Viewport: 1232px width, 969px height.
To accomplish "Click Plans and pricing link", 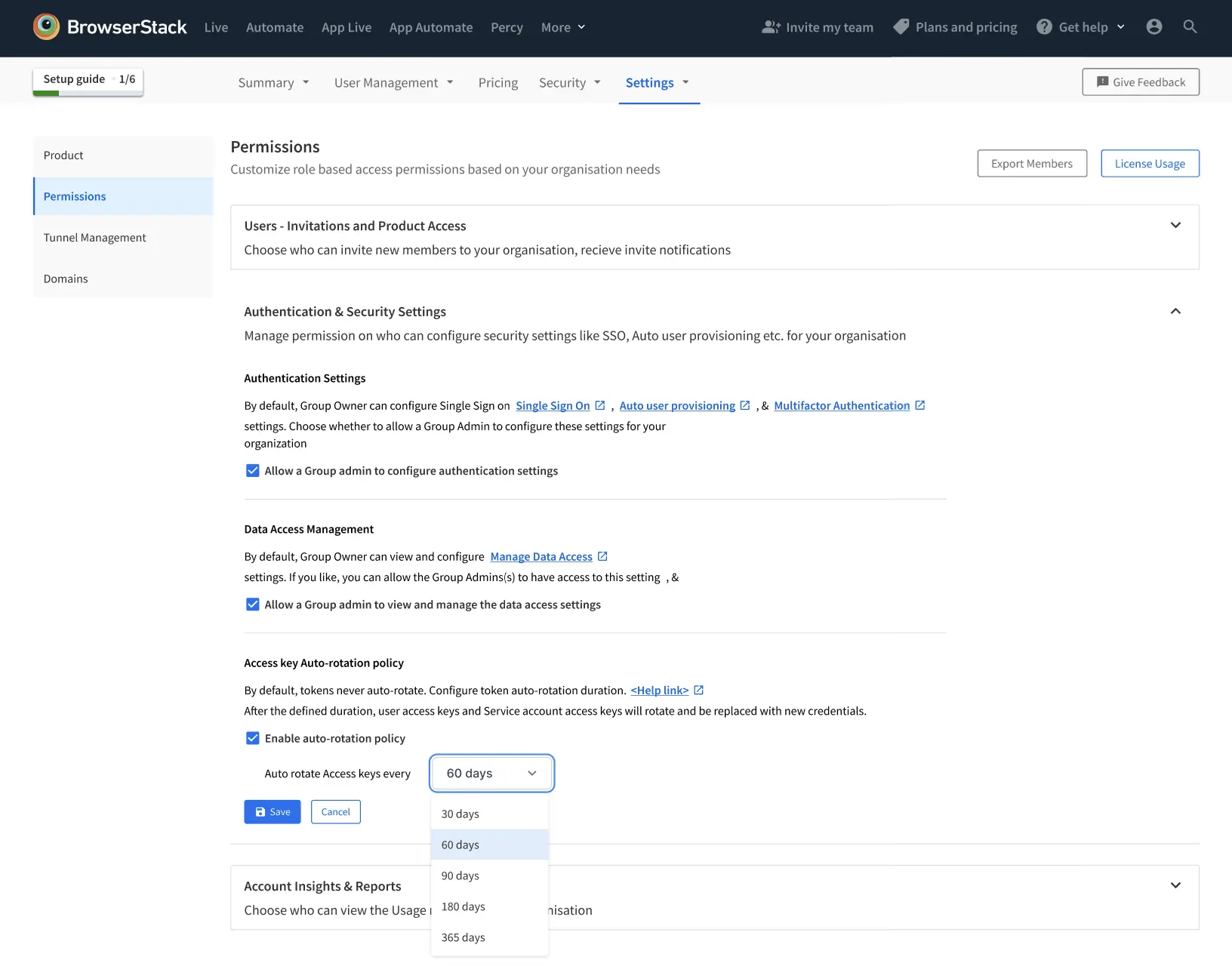I will (955, 27).
